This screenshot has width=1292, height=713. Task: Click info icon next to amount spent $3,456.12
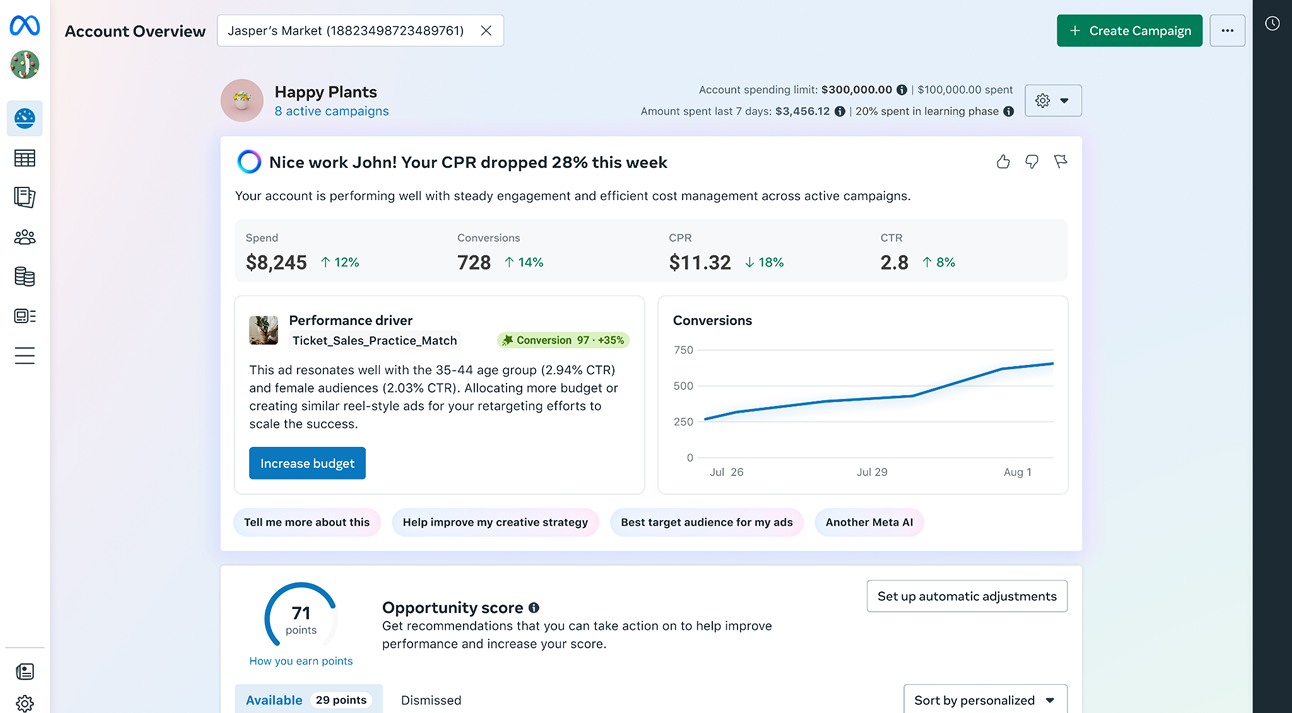840,111
